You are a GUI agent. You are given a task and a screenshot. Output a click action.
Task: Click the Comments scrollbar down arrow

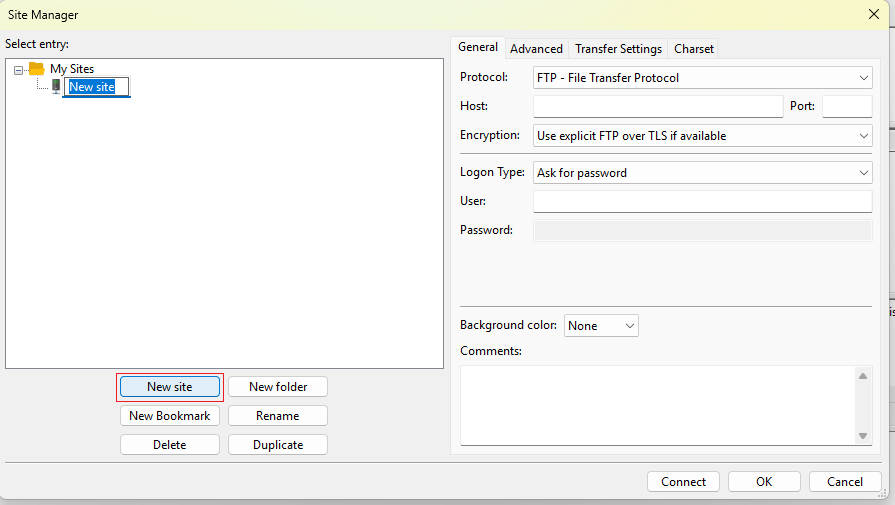(x=864, y=435)
